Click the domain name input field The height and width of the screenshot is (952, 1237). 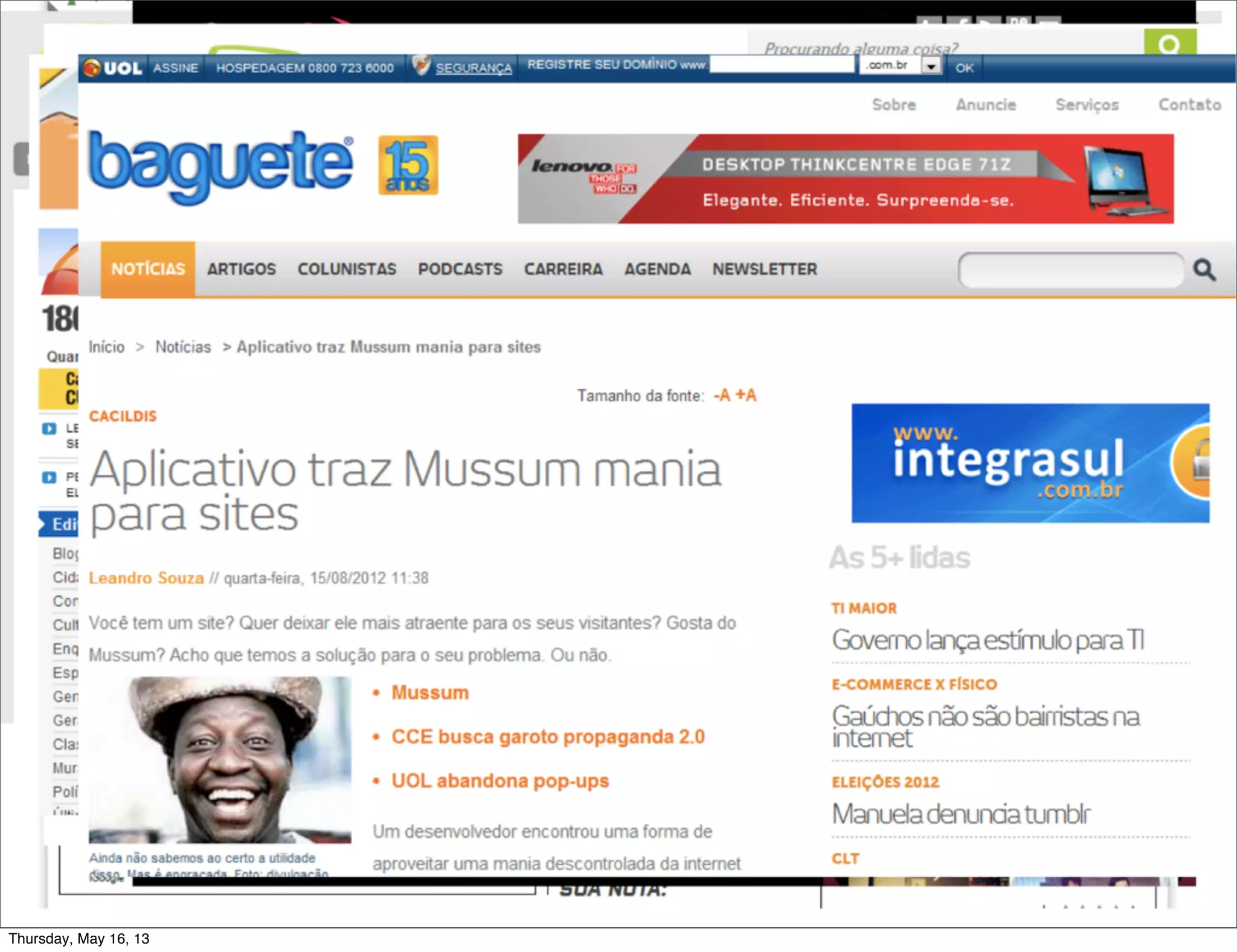(x=782, y=65)
